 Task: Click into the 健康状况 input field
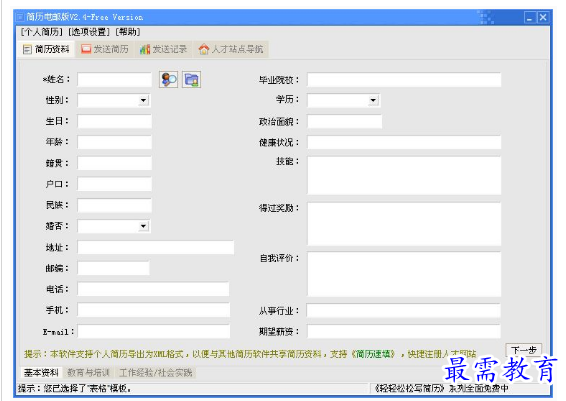[404, 142]
